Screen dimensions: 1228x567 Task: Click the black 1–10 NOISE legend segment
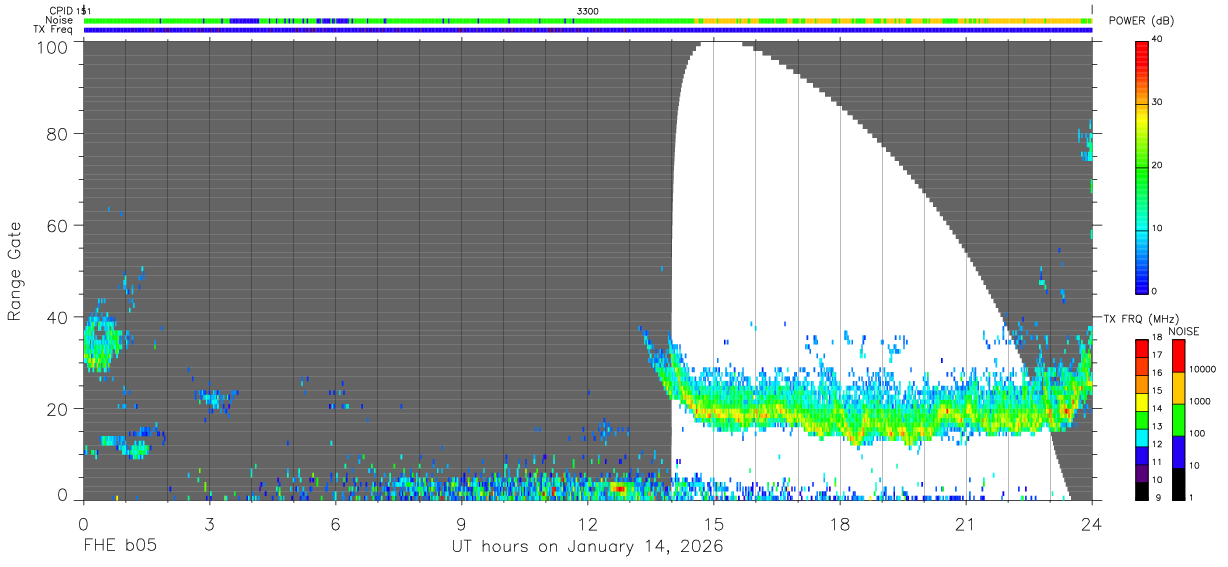click(x=1178, y=484)
